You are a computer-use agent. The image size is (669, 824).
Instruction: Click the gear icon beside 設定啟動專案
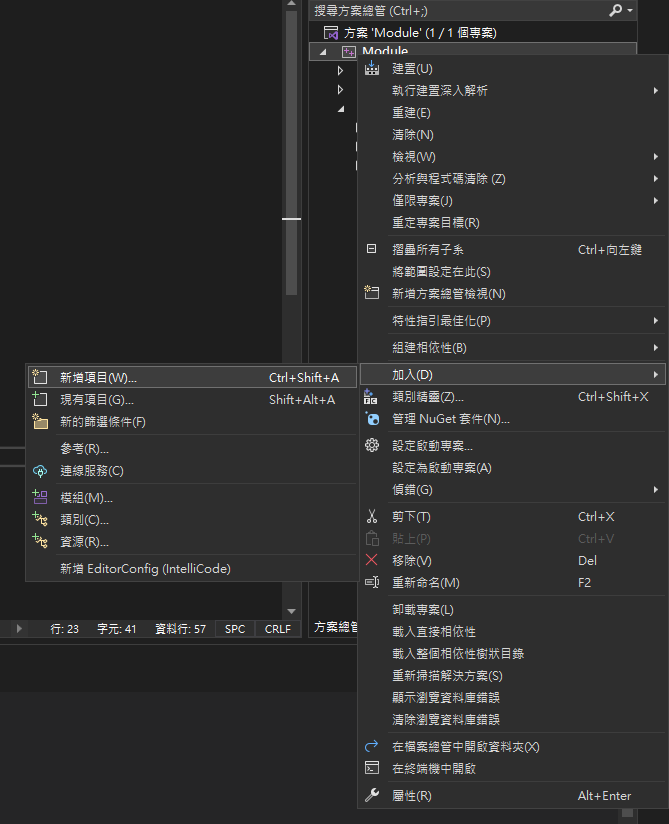[x=372, y=446]
